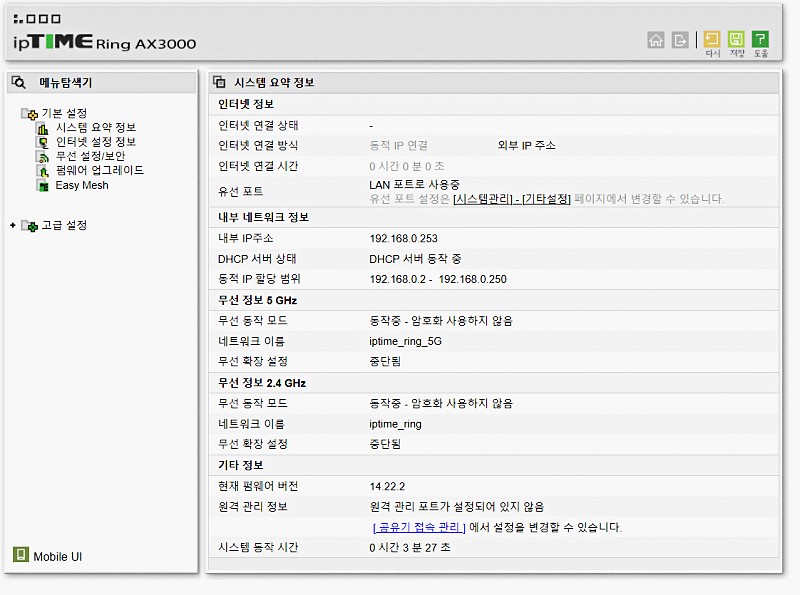Switch to Mobile UI text link
The width and height of the screenshot is (800, 595).
click(x=57, y=556)
